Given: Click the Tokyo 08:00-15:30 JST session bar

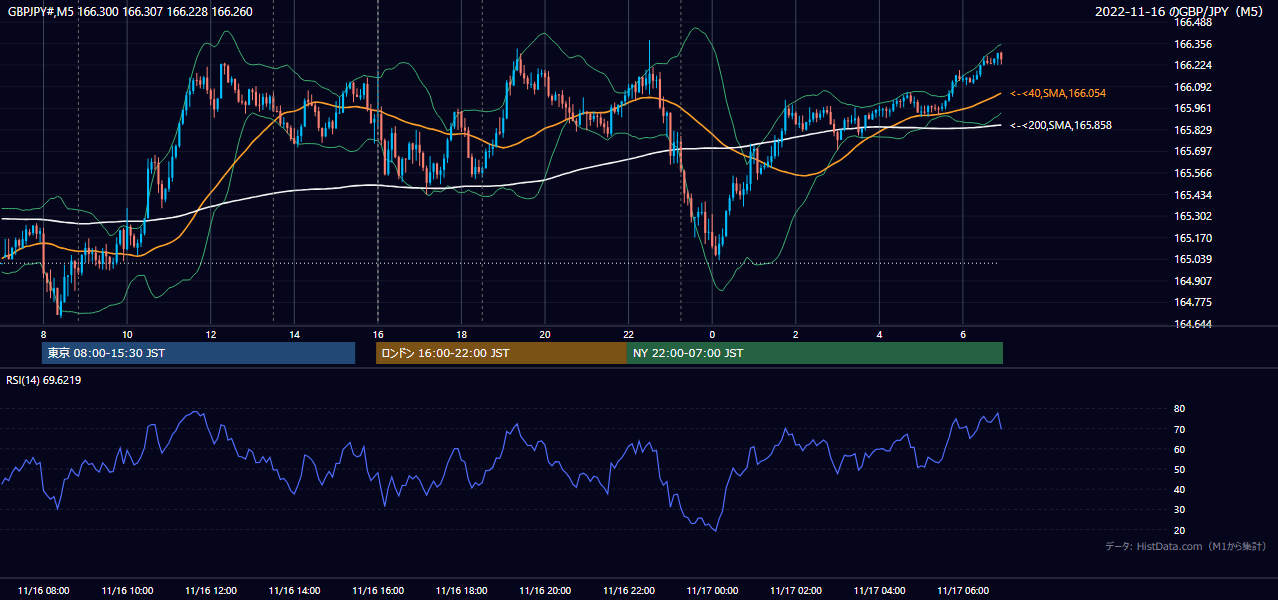Looking at the screenshot, I should [x=198, y=353].
